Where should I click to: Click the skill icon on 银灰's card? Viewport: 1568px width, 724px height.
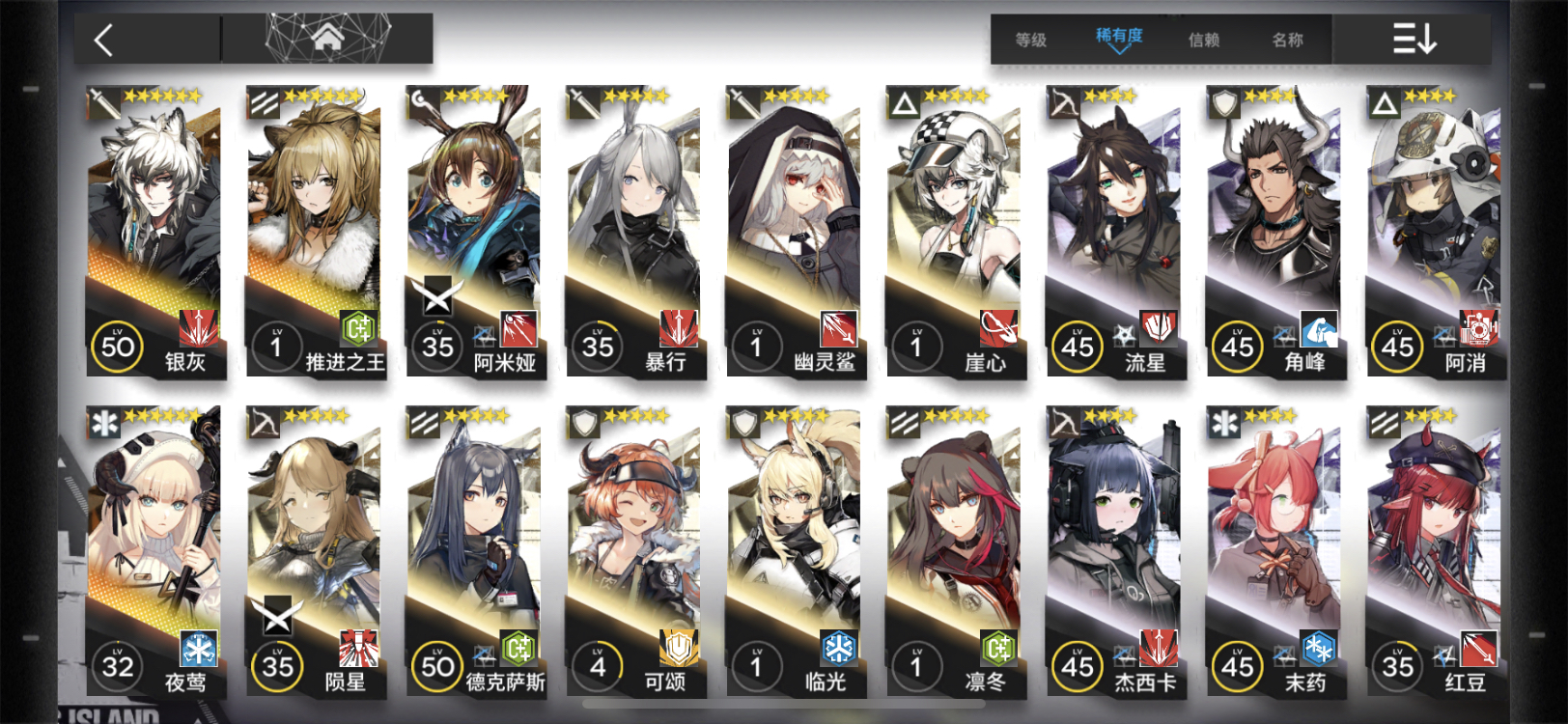198,328
